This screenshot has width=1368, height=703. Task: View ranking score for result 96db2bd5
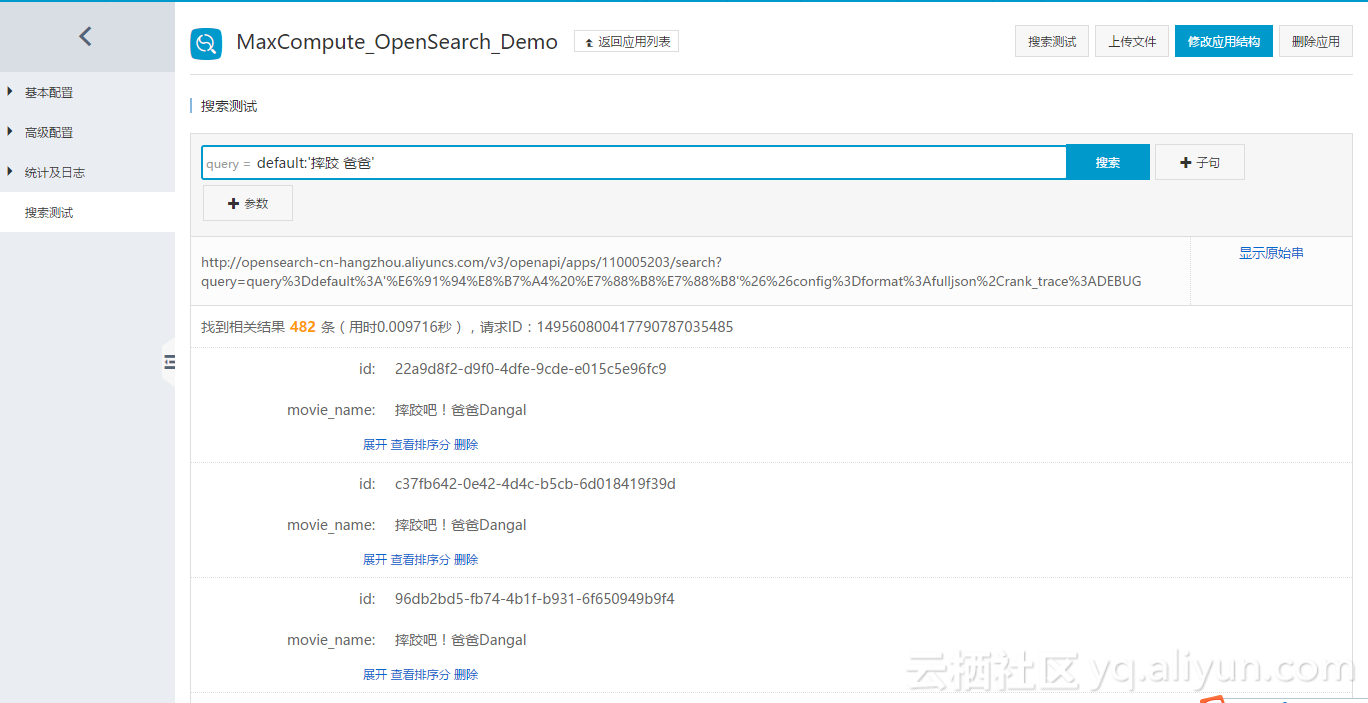420,675
